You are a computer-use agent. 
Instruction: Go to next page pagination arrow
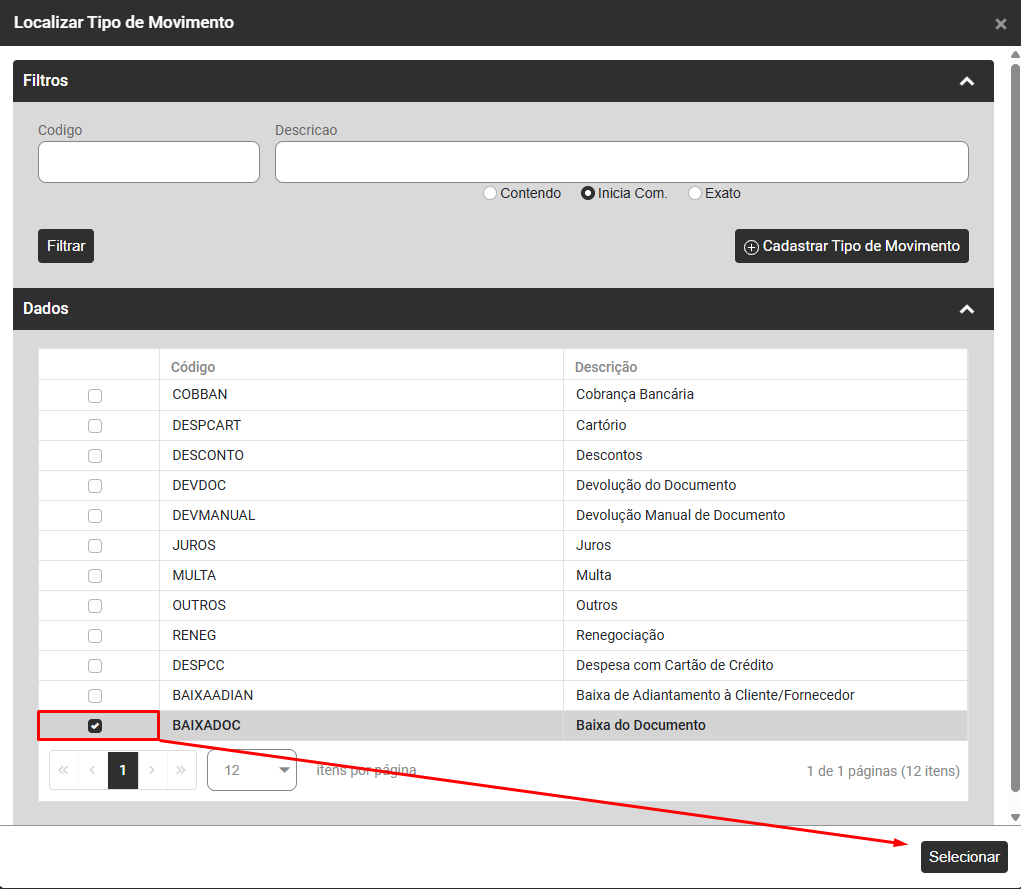152,770
